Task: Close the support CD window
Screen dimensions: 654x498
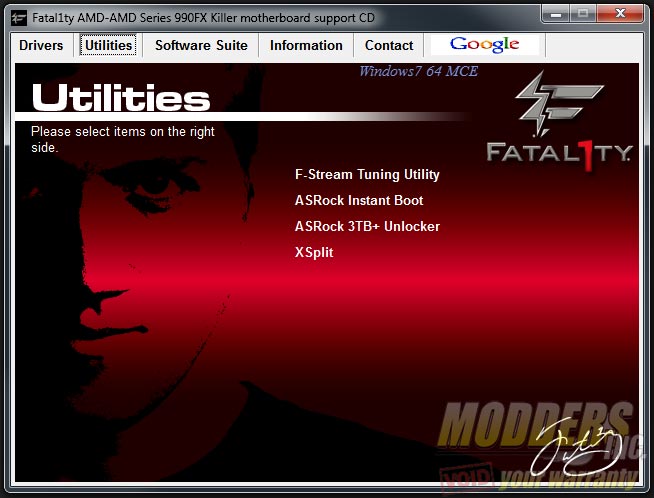Action: [620, 13]
